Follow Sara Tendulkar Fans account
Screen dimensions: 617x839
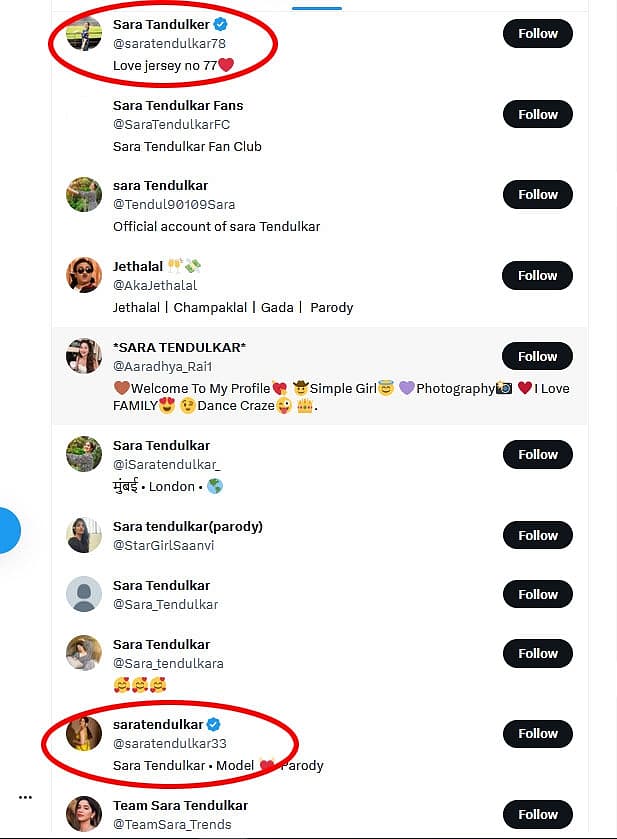point(538,115)
